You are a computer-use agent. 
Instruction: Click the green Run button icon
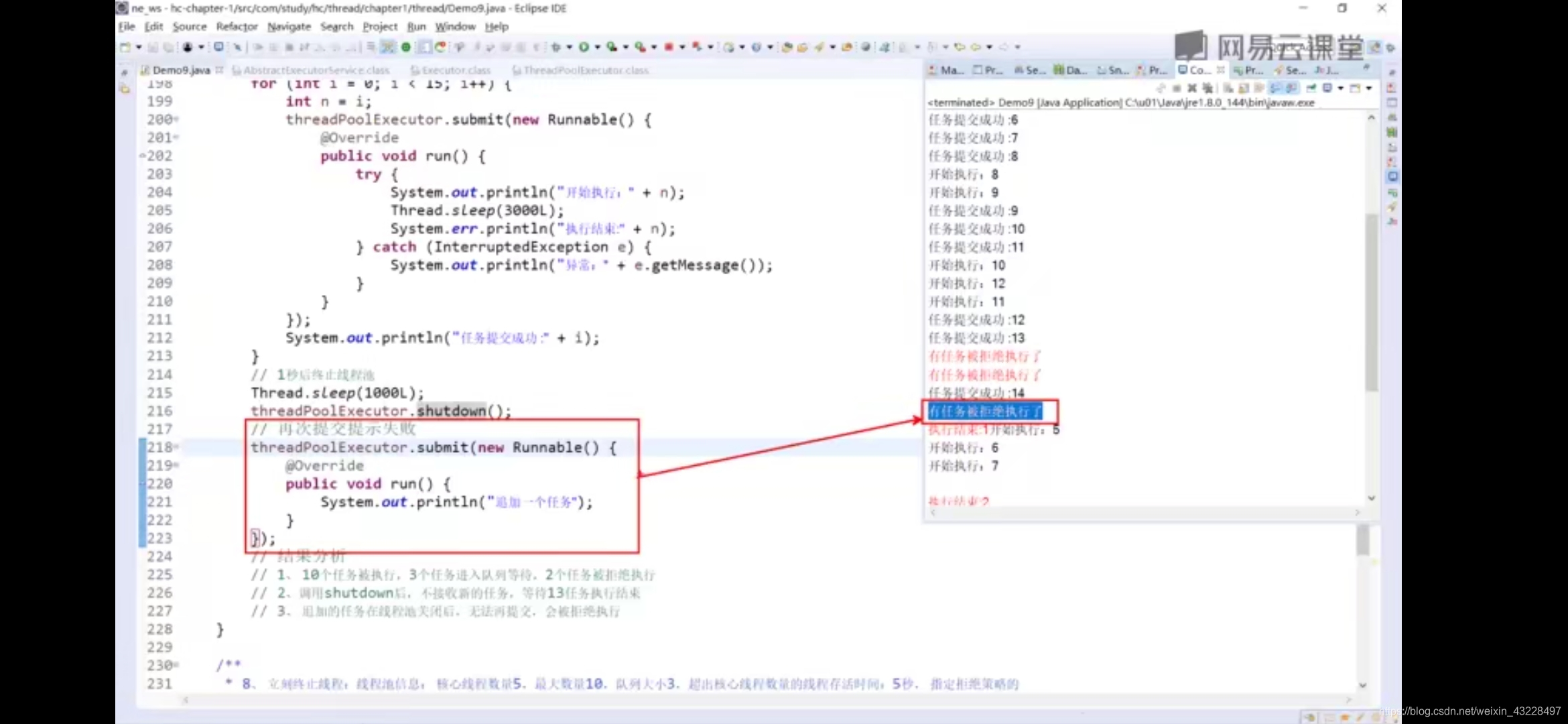click(x=584, y=47)
